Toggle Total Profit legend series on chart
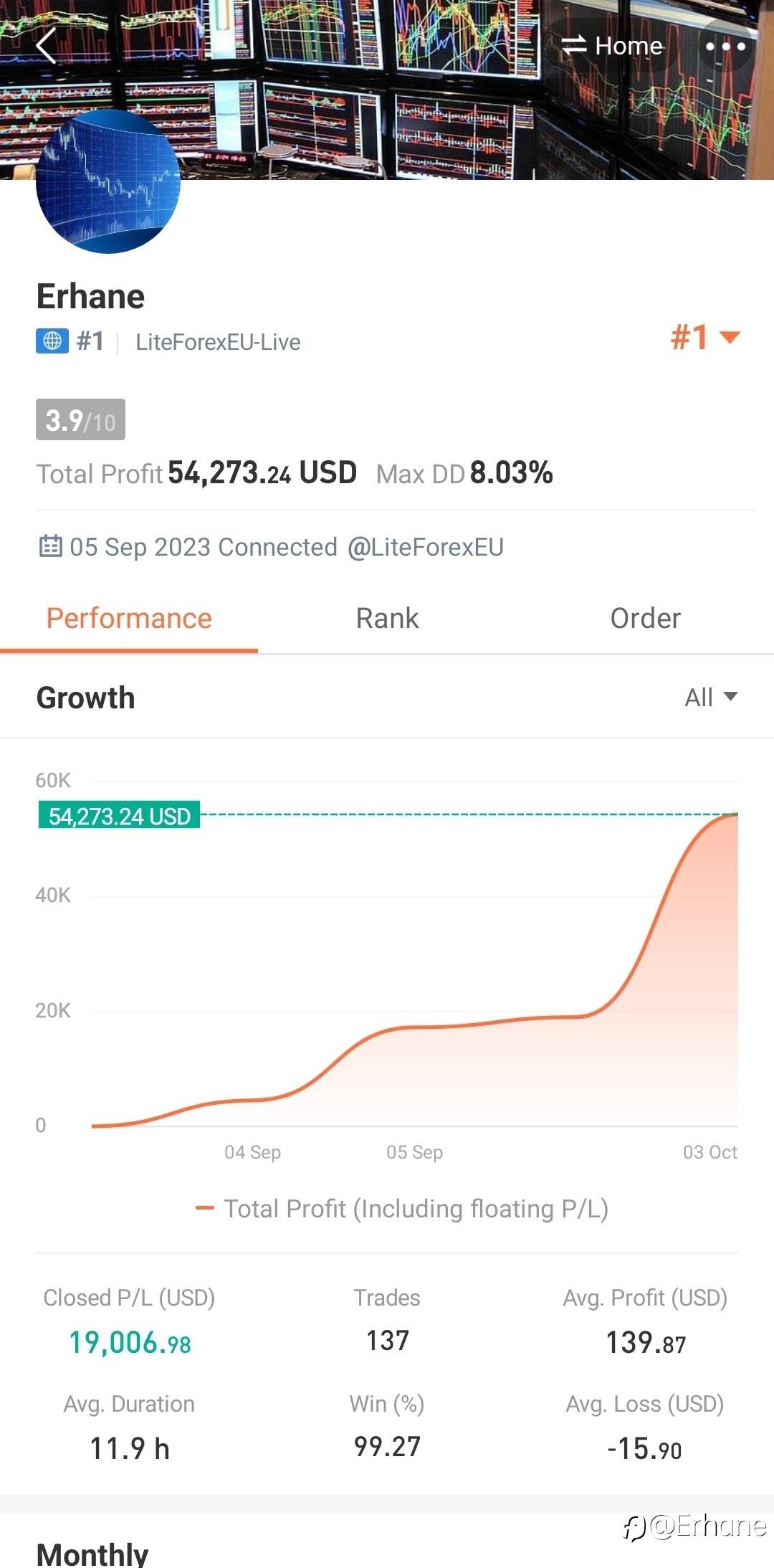 [402, 1209]
